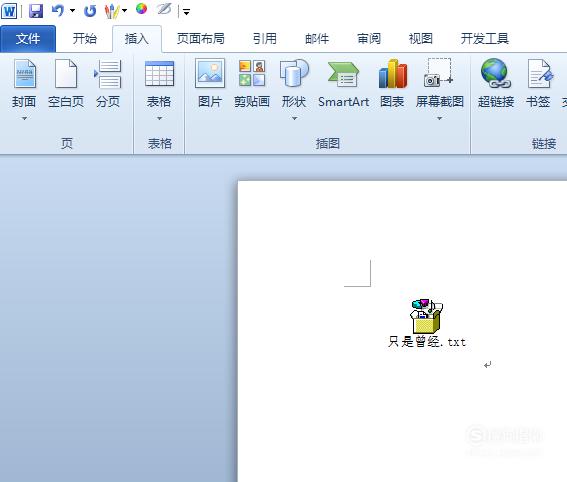Insert a chart with 图表 icon

pyautogui.click(x=393, y=73)
